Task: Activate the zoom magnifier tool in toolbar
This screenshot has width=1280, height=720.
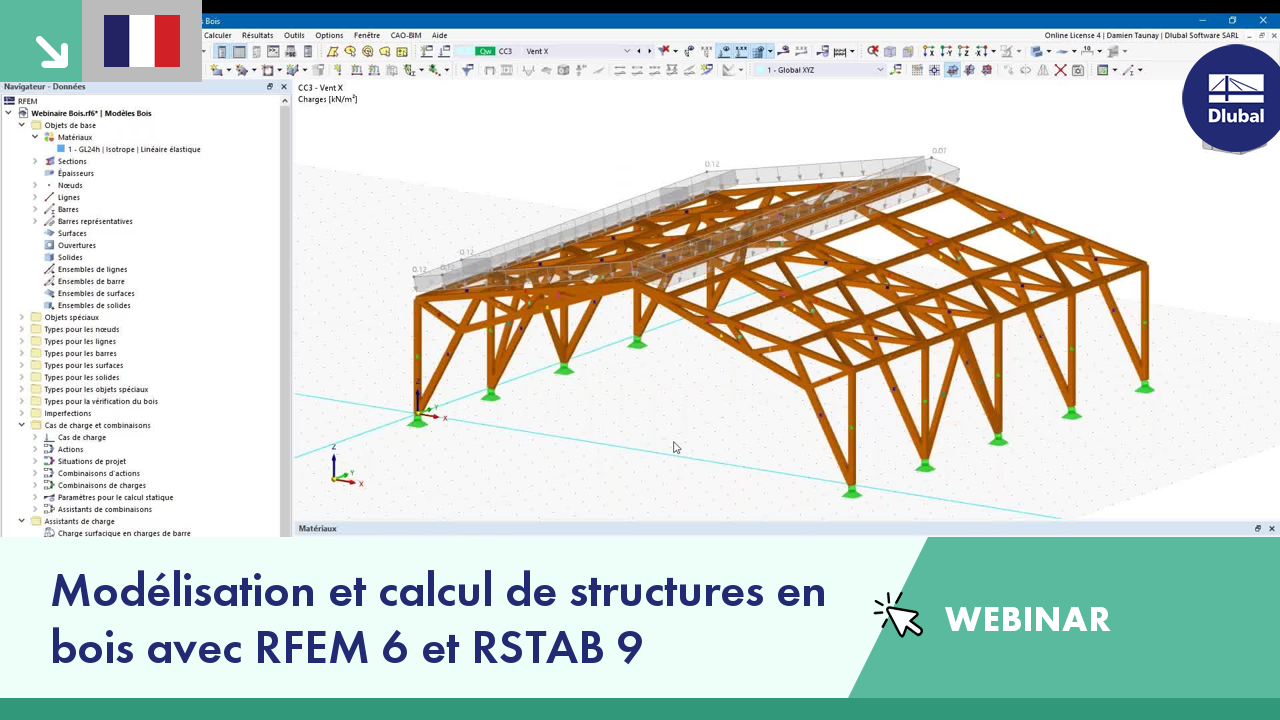Action: (872, 51)
